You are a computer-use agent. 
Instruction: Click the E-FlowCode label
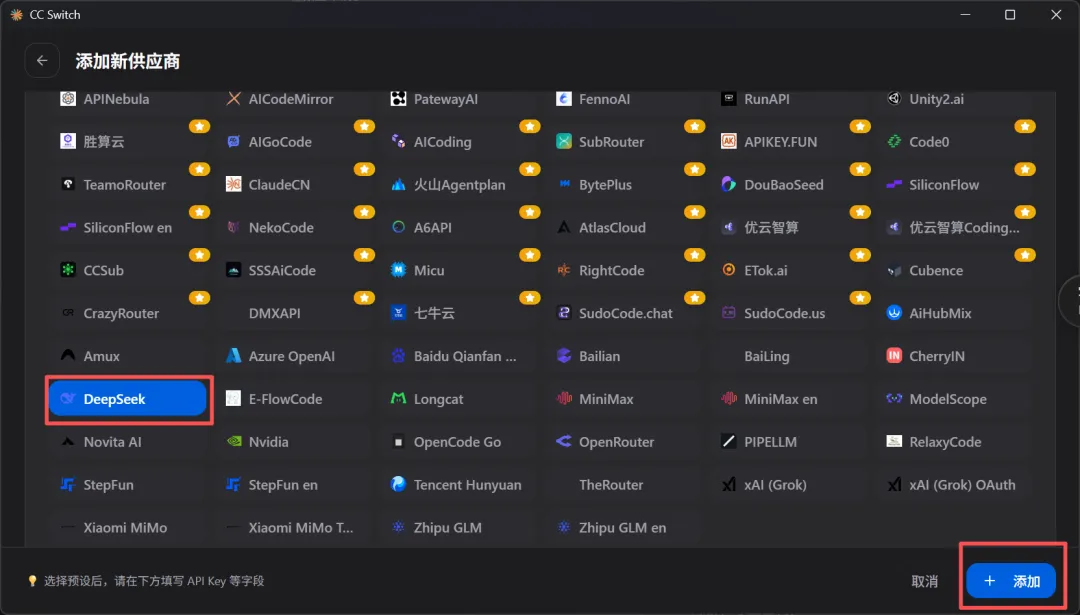pos(285,399)
